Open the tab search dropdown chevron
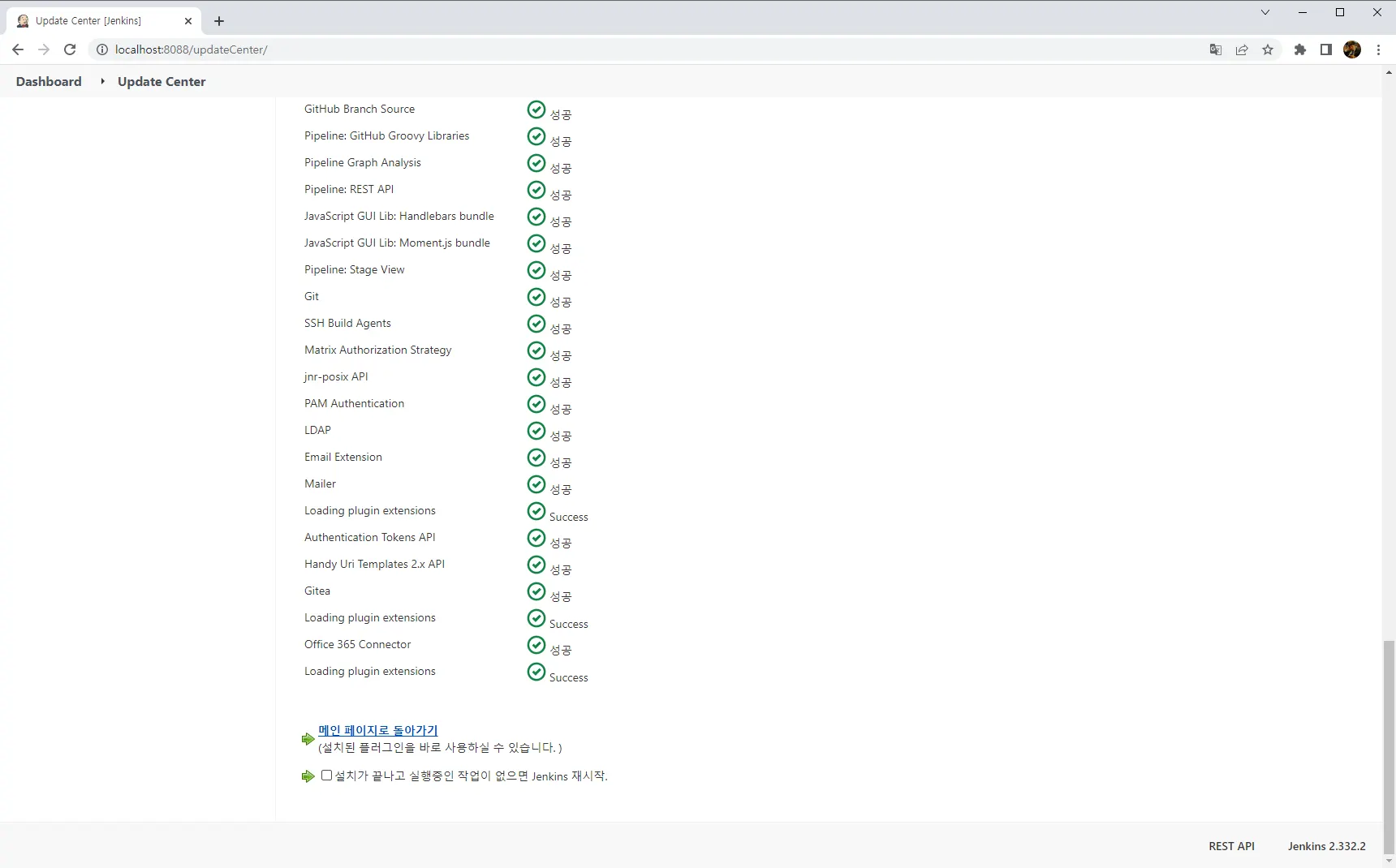1396x868 pixels. point(1265,12)
